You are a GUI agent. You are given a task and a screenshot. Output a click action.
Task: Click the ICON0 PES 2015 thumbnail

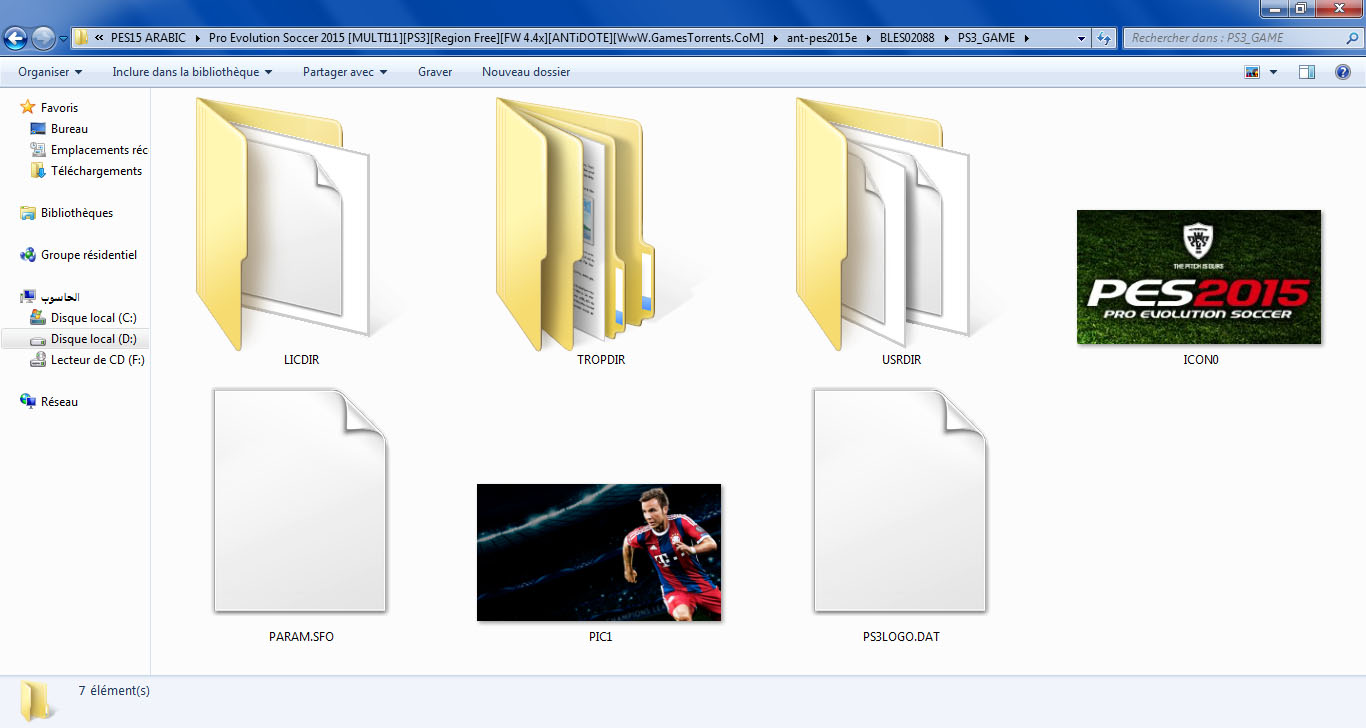(x=1198, y=277)
